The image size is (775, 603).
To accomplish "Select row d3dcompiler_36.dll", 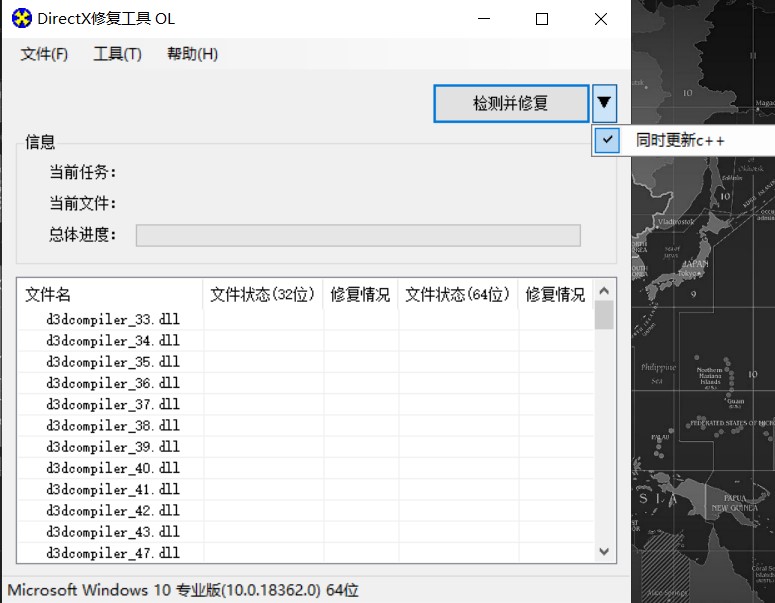I will (305, 383).
